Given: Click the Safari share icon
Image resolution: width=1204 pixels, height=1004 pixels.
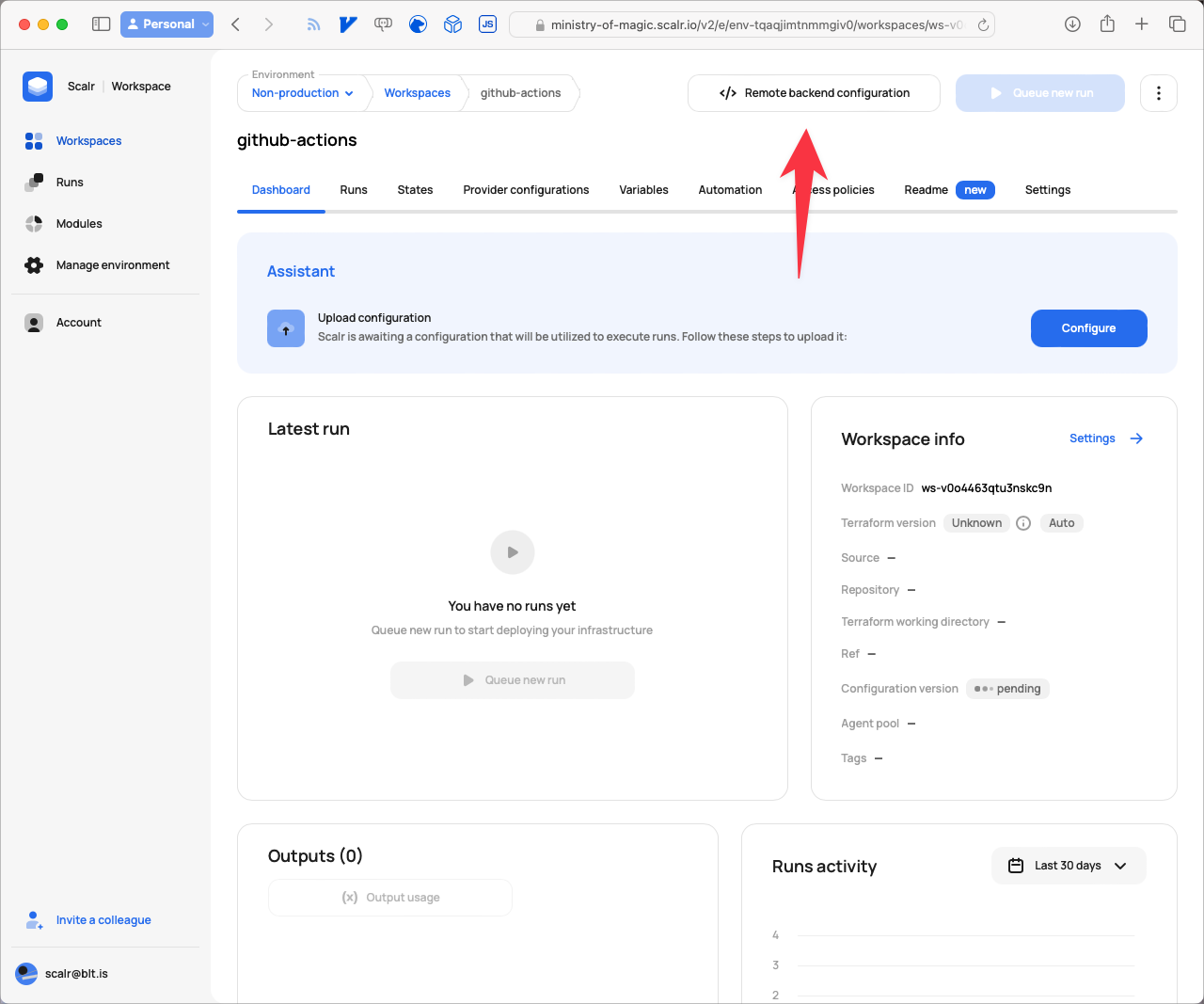Looking at the screenshot, I should (x=1107, y=24).
